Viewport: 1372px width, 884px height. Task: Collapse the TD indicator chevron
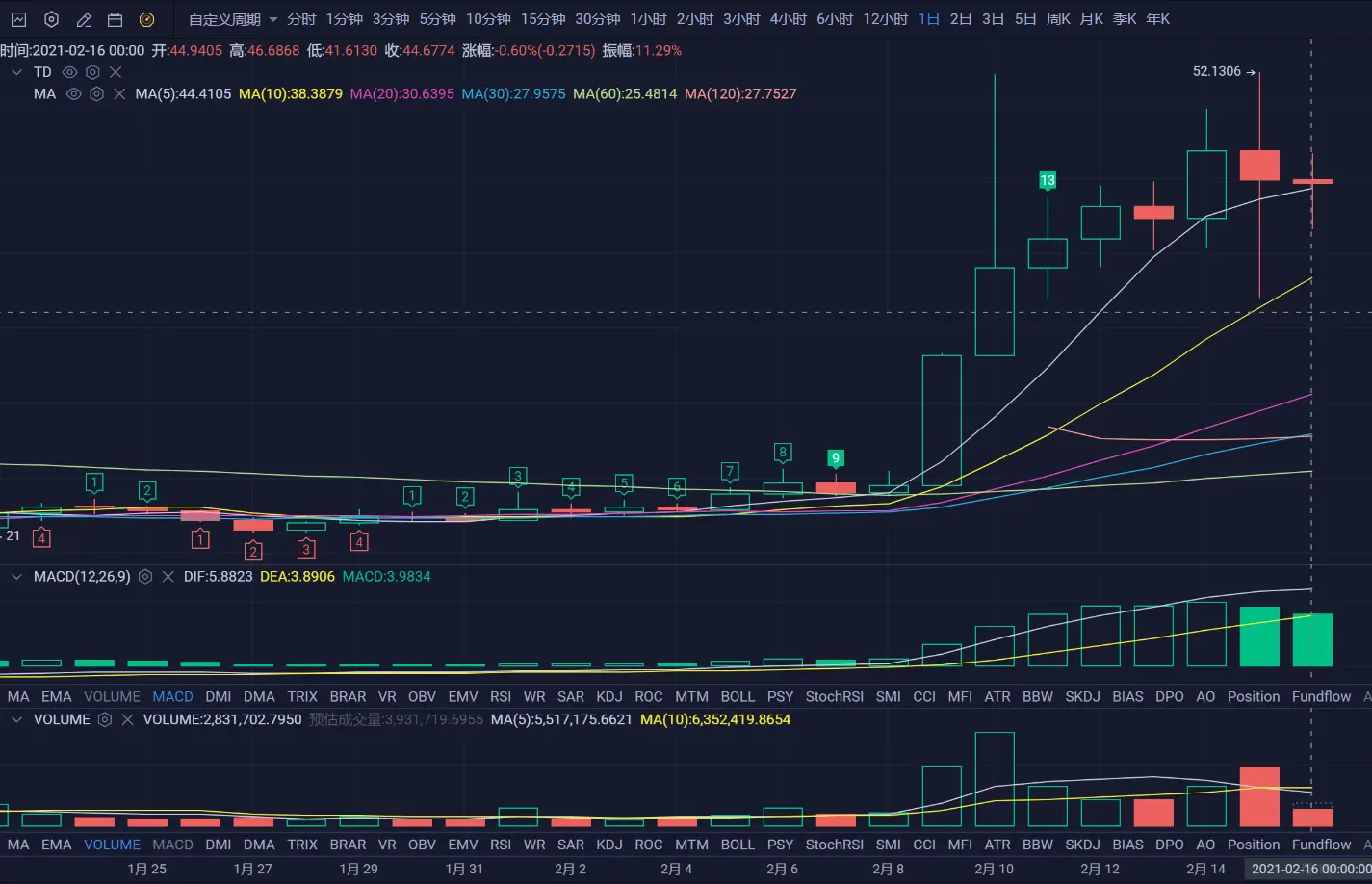[x=16, y=72]
